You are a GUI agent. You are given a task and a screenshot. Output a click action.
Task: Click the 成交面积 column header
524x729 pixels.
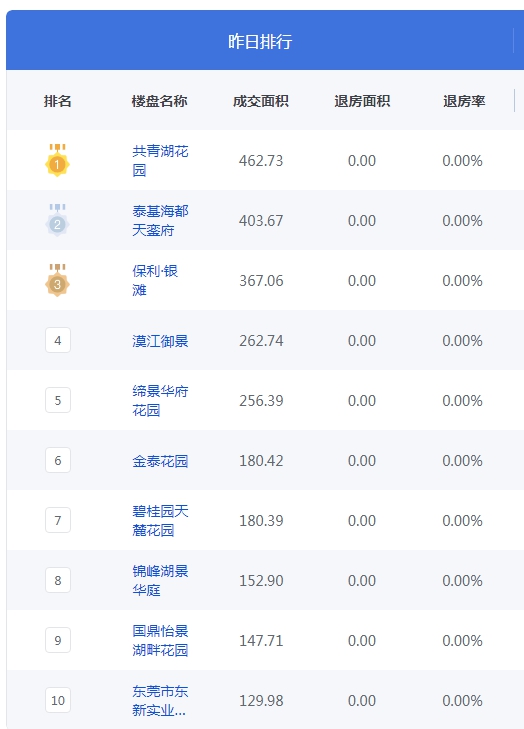click(x=261, y=101)
